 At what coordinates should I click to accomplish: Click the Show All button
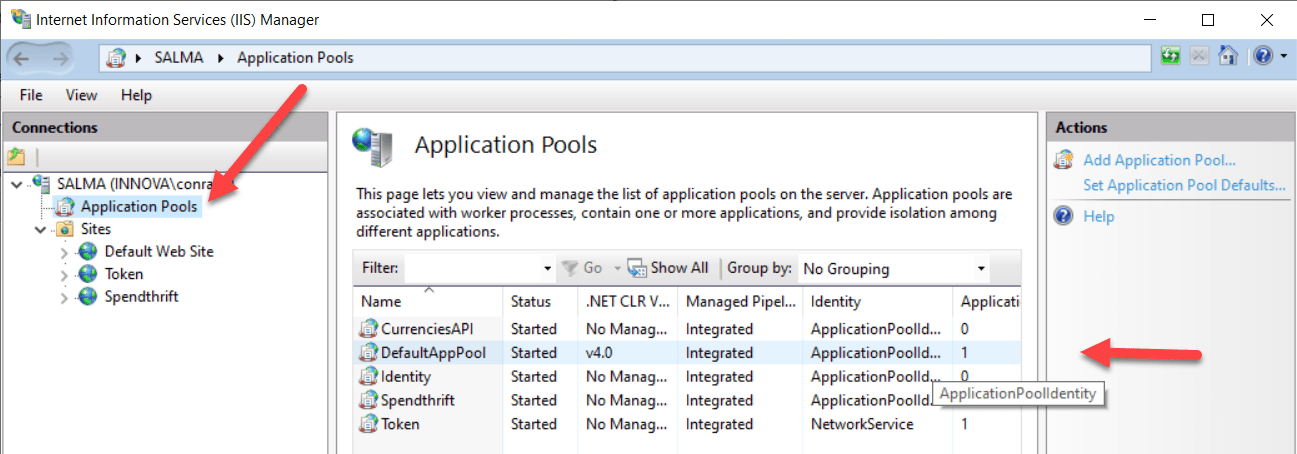[678, 268]
